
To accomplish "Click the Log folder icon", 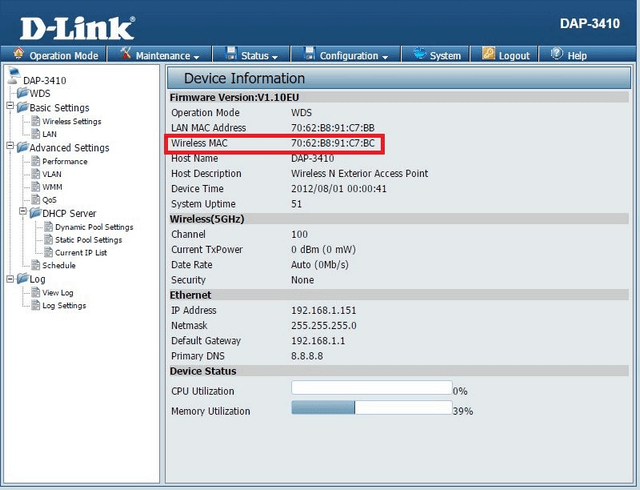I will [x=21, y=279].
